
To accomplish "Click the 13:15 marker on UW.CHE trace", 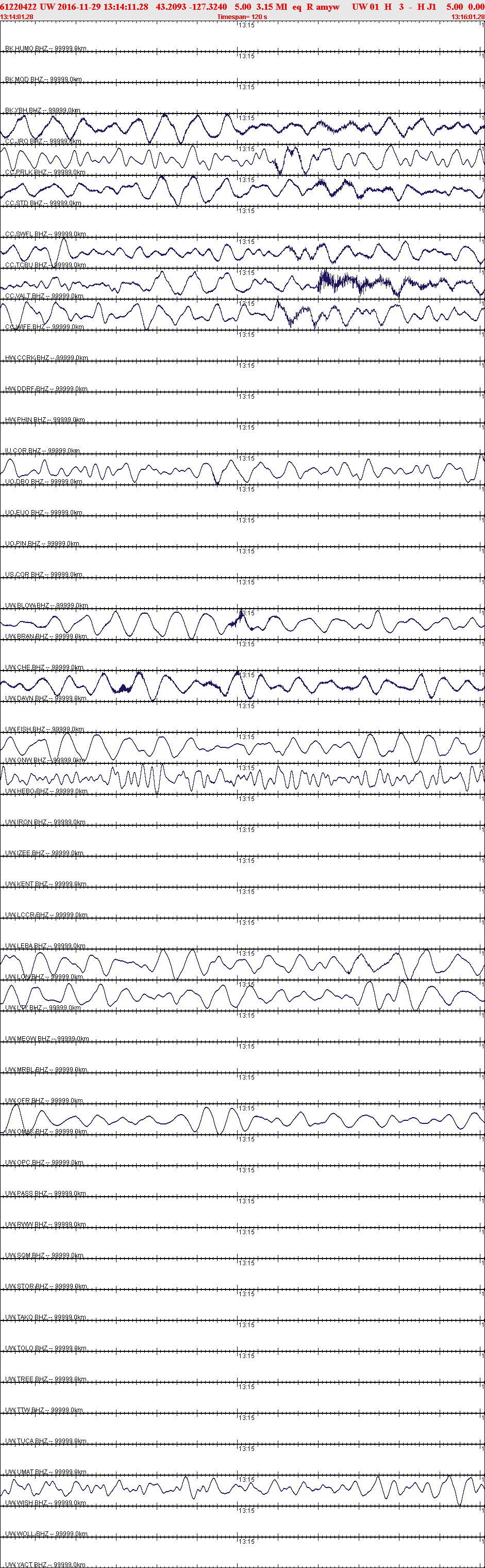I will 246,675.
